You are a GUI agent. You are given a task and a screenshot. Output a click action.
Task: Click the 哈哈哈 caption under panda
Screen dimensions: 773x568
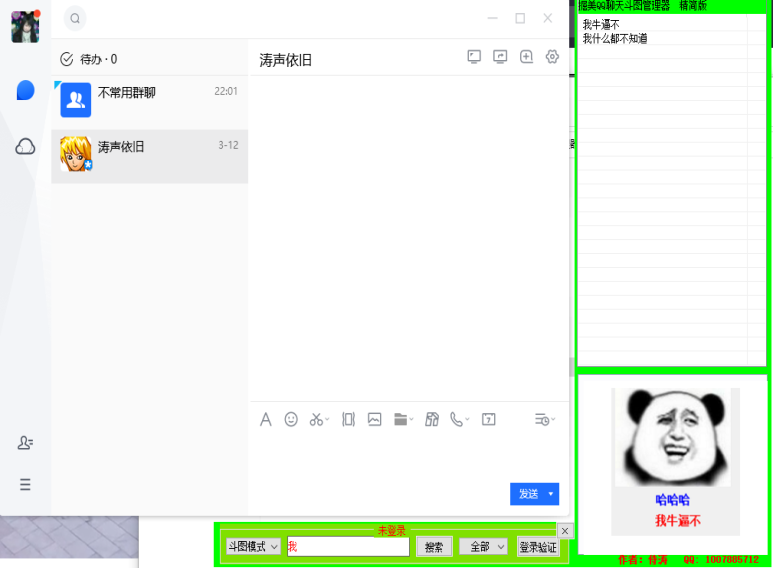pos(672,500)
